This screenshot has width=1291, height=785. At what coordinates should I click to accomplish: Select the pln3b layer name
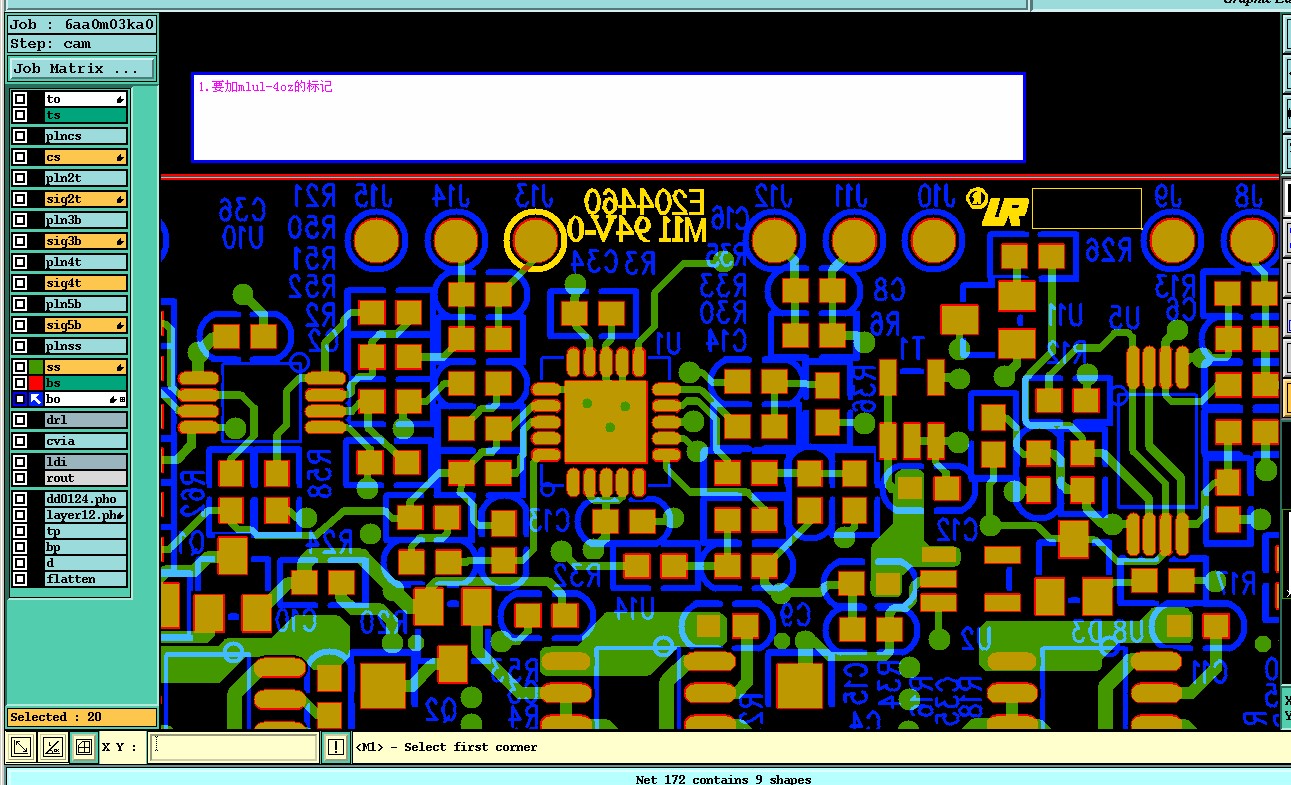tap(86, 220)
